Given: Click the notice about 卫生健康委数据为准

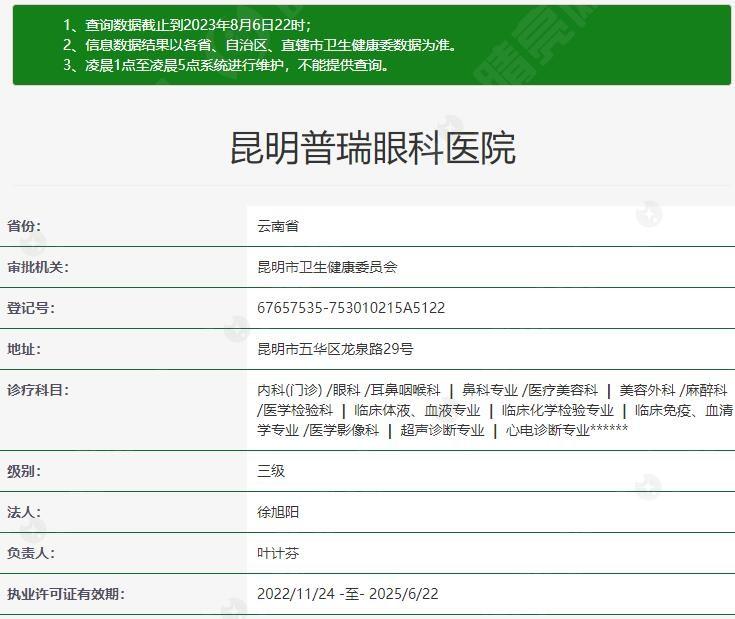Looking at the screenshot, I should pyautogui.click(x=260, y=45).
